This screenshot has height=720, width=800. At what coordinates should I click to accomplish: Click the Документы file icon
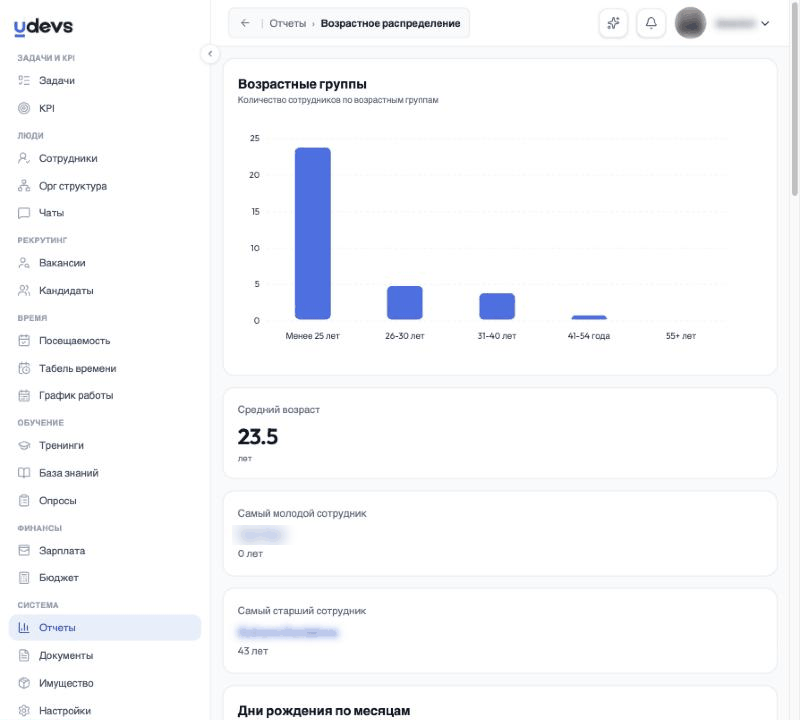(24, 655)
